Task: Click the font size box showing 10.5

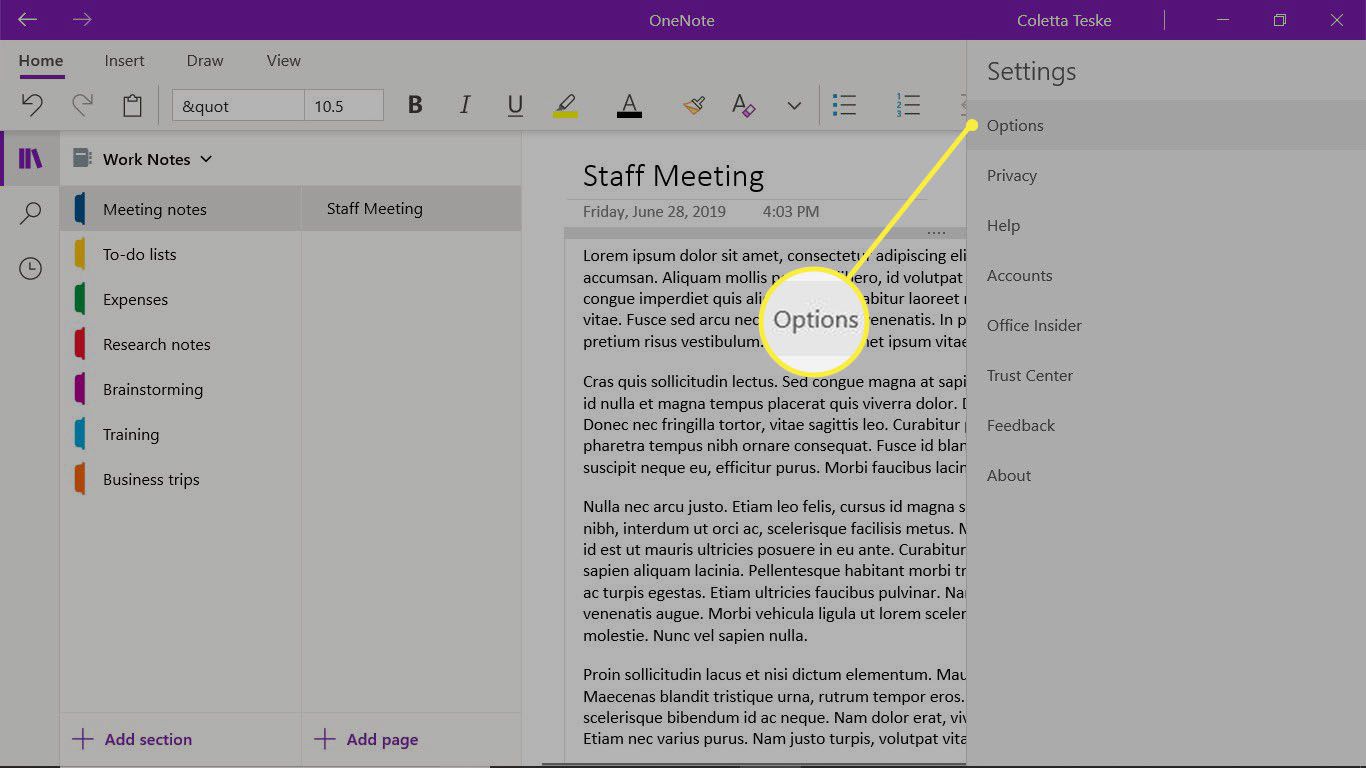Action: (x=344, y=105)
